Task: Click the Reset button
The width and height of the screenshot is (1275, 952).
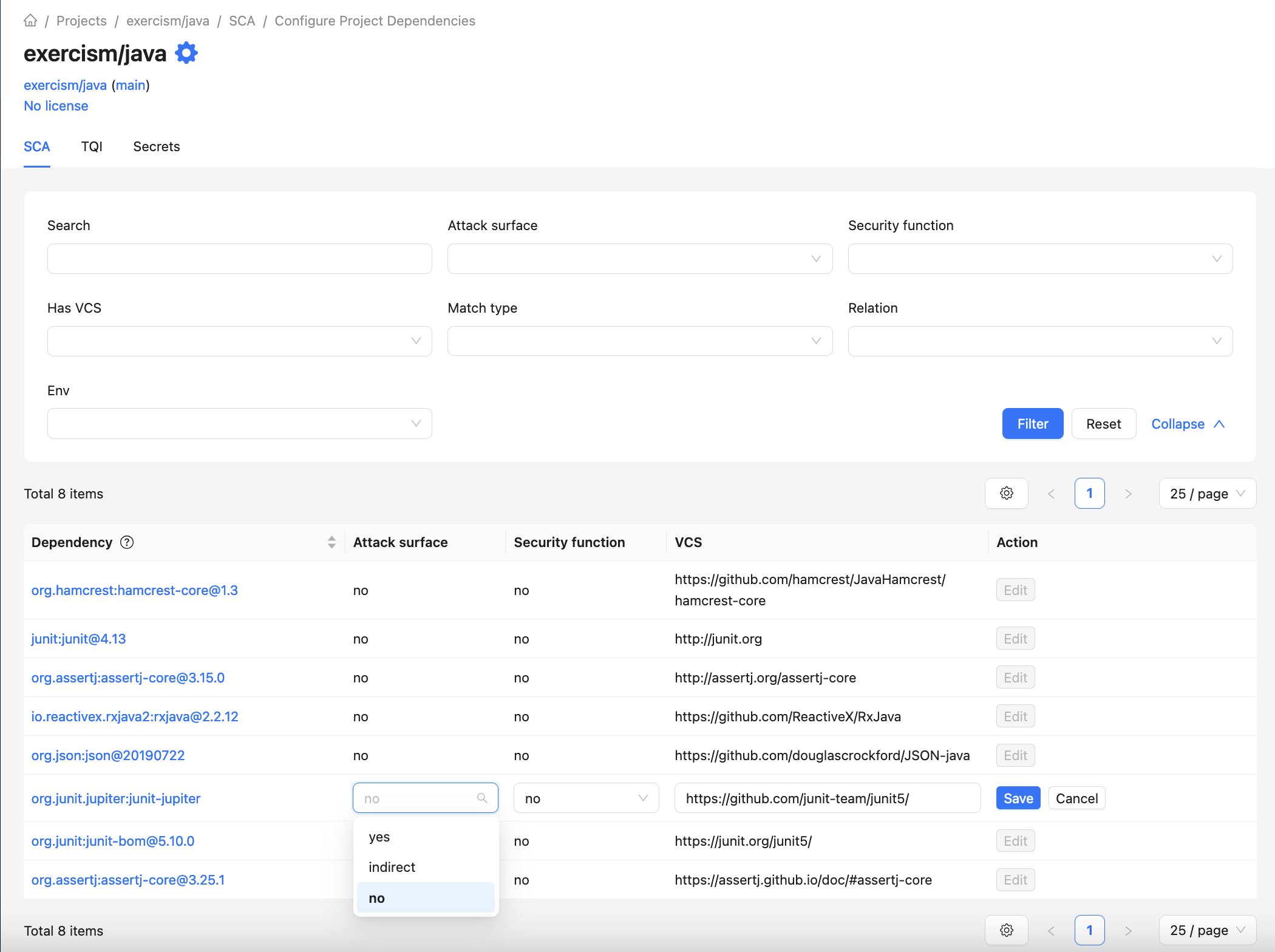Action: (x=1104, y=423)
